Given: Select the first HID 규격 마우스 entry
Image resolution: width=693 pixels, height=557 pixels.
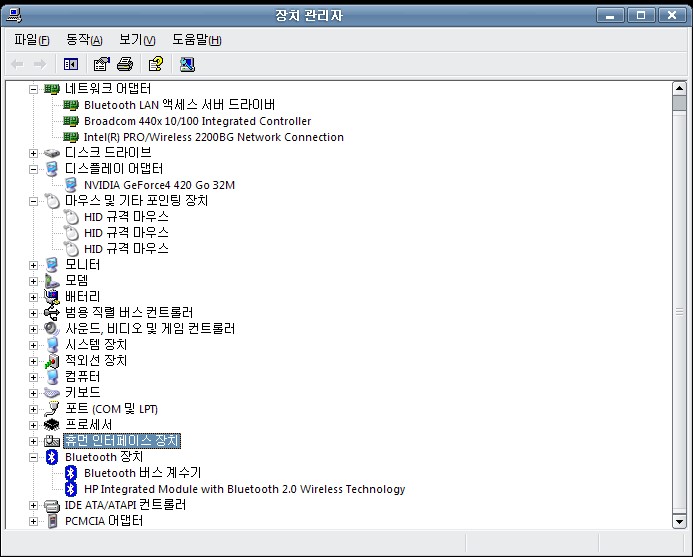Looking at the screenshot, I should pyautogui.click(x=126, y=217).
